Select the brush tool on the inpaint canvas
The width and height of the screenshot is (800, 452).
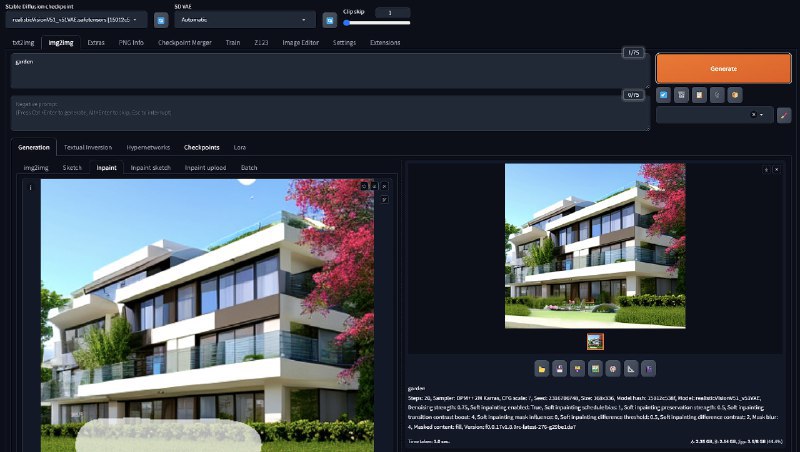(x=384, y=199)
